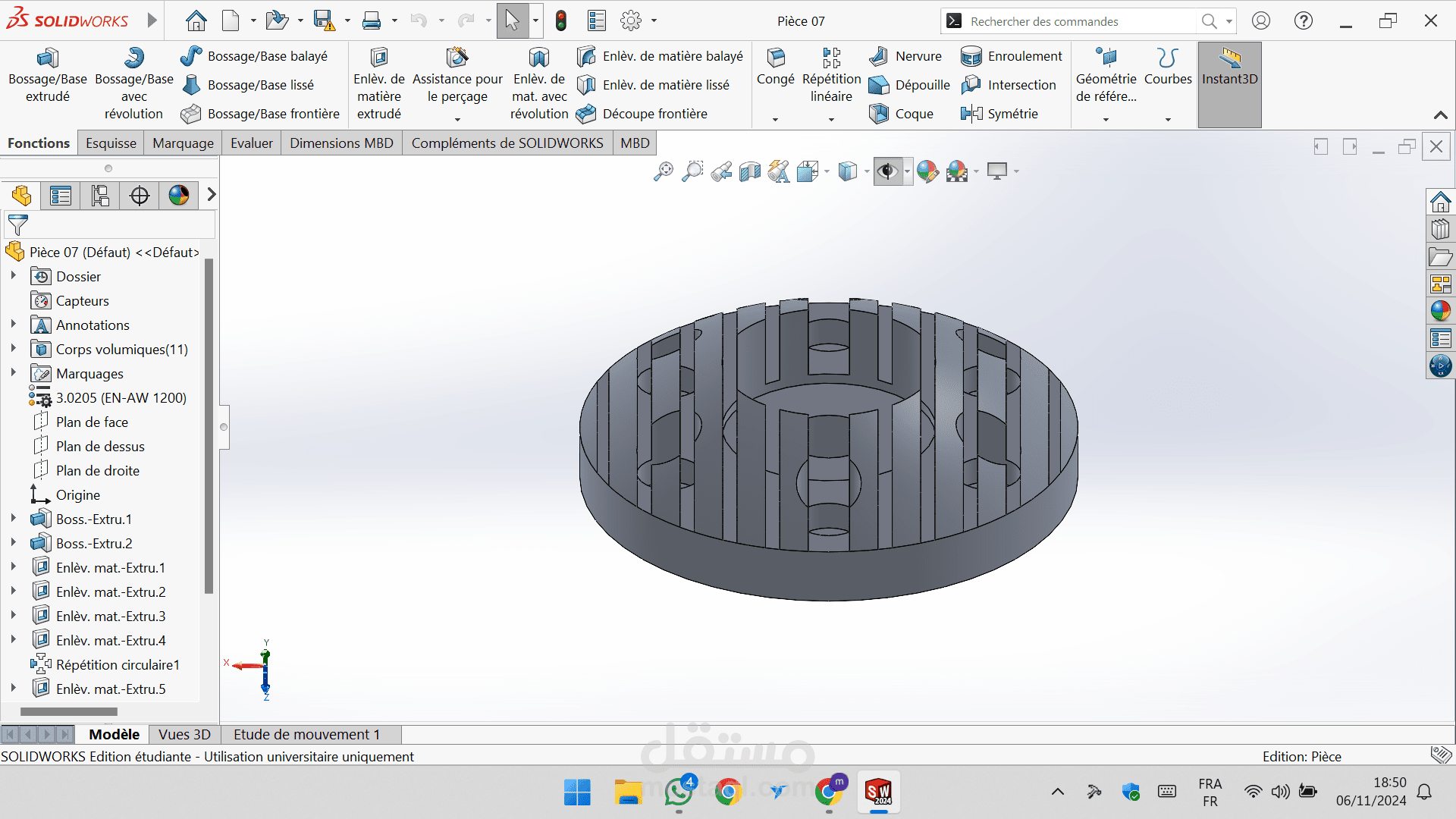The width and height of the screenshot is (1456, 819).
Task: Switch to the Etude de mouvement 1 tab
Action: click(x=306, y=734)
